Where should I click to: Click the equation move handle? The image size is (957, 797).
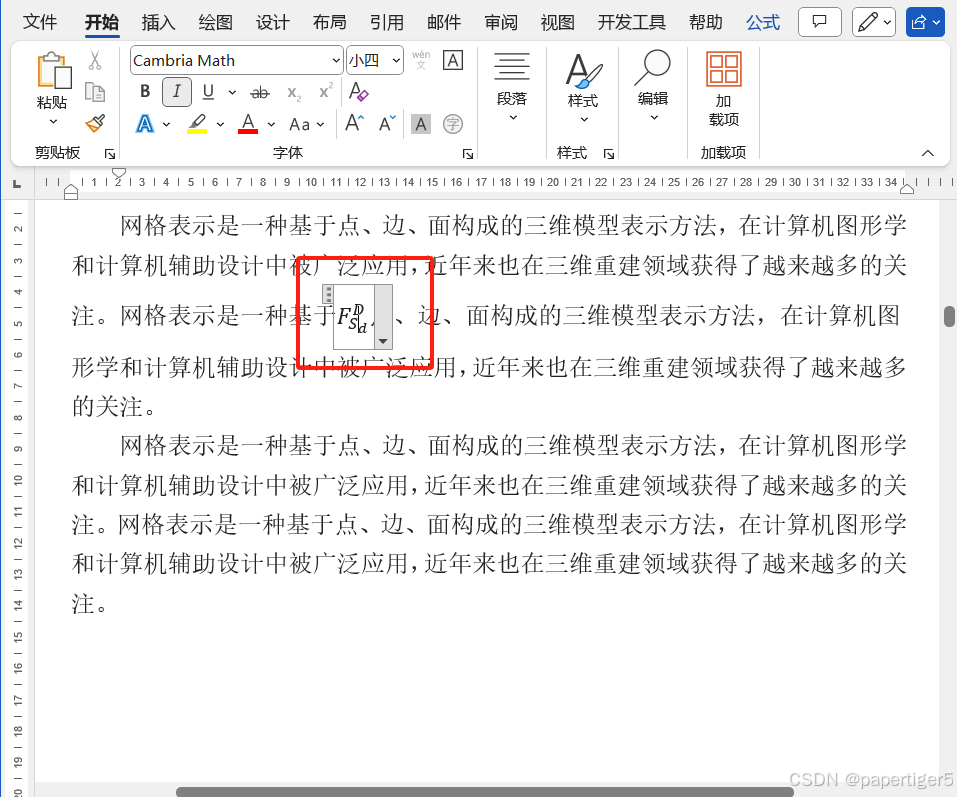pos(328,294)
